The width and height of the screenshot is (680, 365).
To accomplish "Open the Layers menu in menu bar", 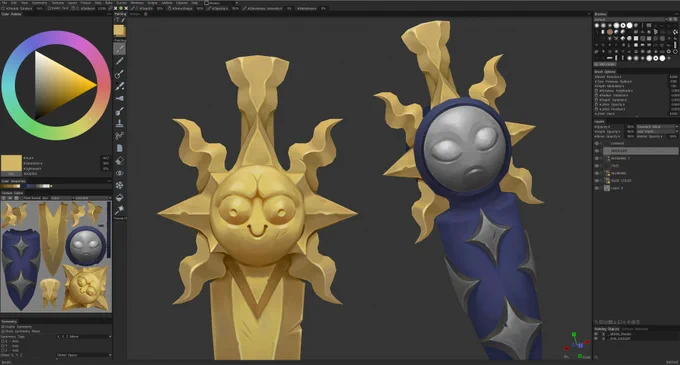I will (x=72, y=3).
